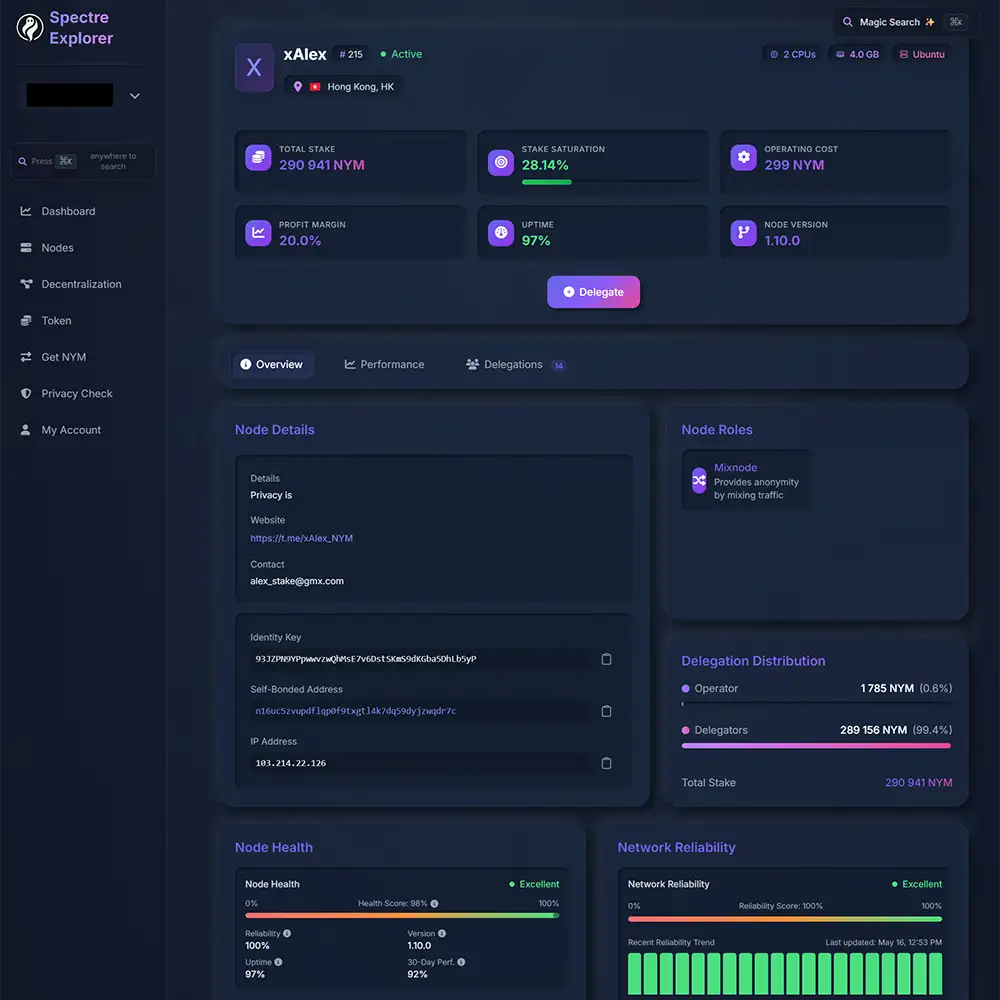The width and height of the screenshot is (1000, 1000).
Task: Click the Spectre Explorer logo icon
Action: [29, 28]
